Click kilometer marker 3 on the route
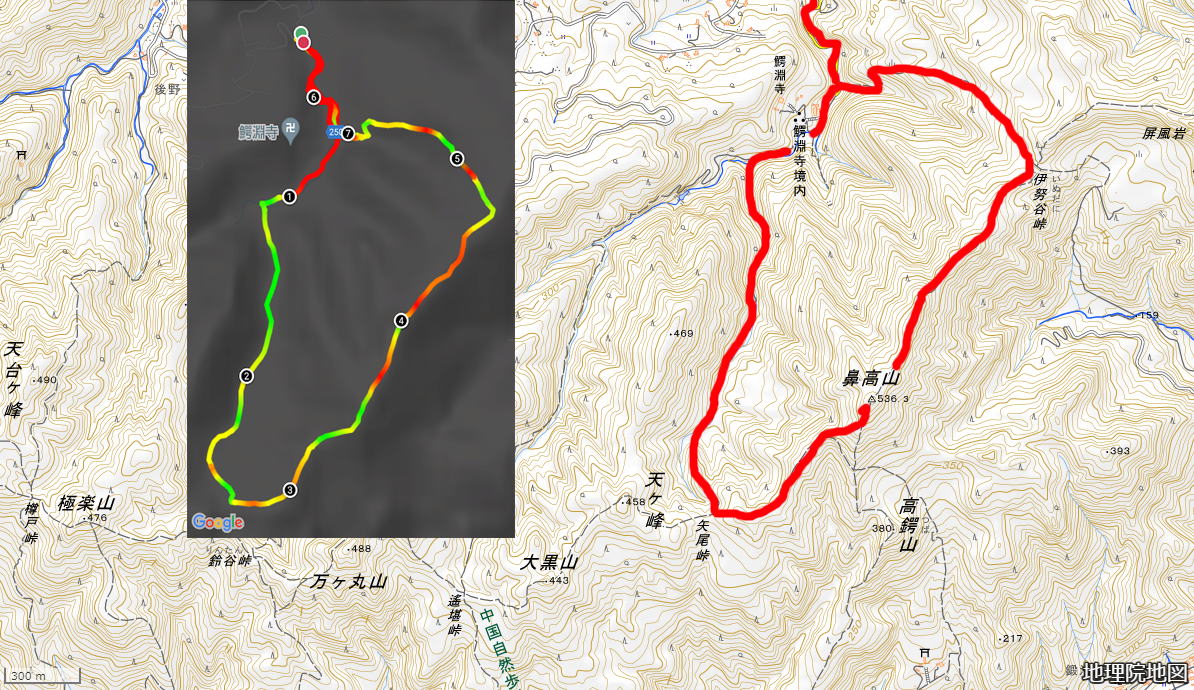The width and height of the screenshot is (1194, 690). (290, 490)
